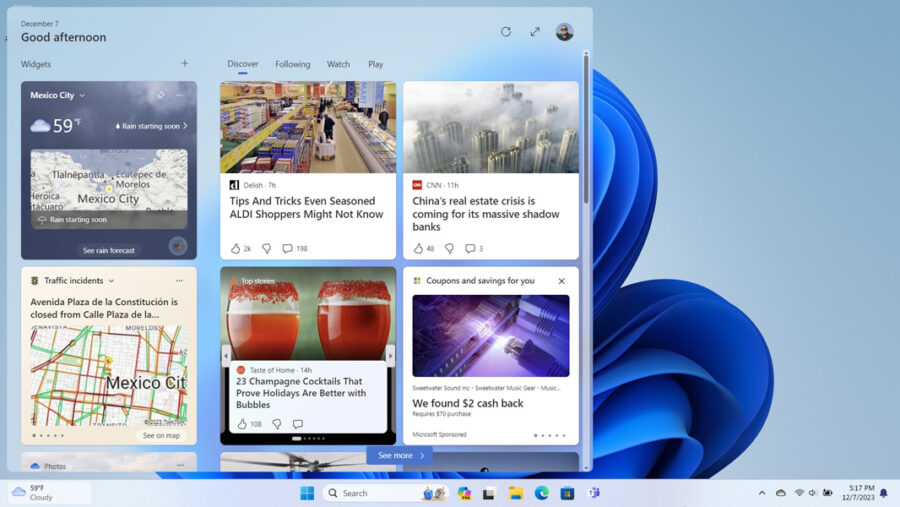Refresh the widgets feed

click(506, 32)
